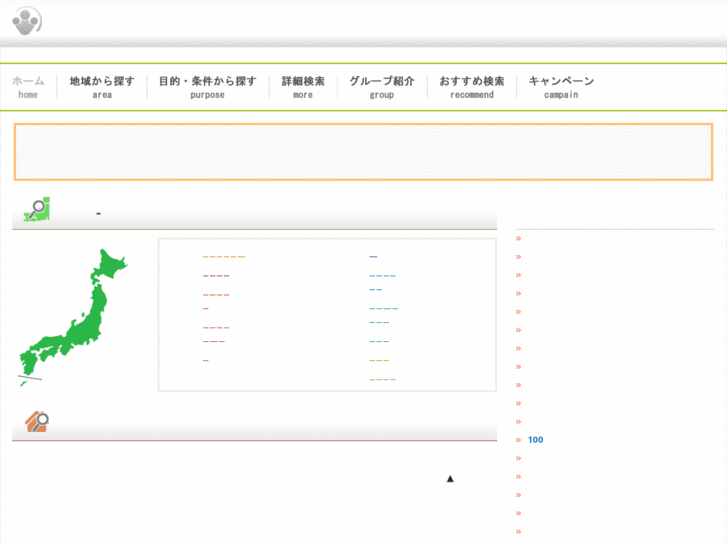Image resolution: width=727 pixels, height=545 pixels.
Task: Select the Okinawa inset on the Japan map
Action: [23, 383]
